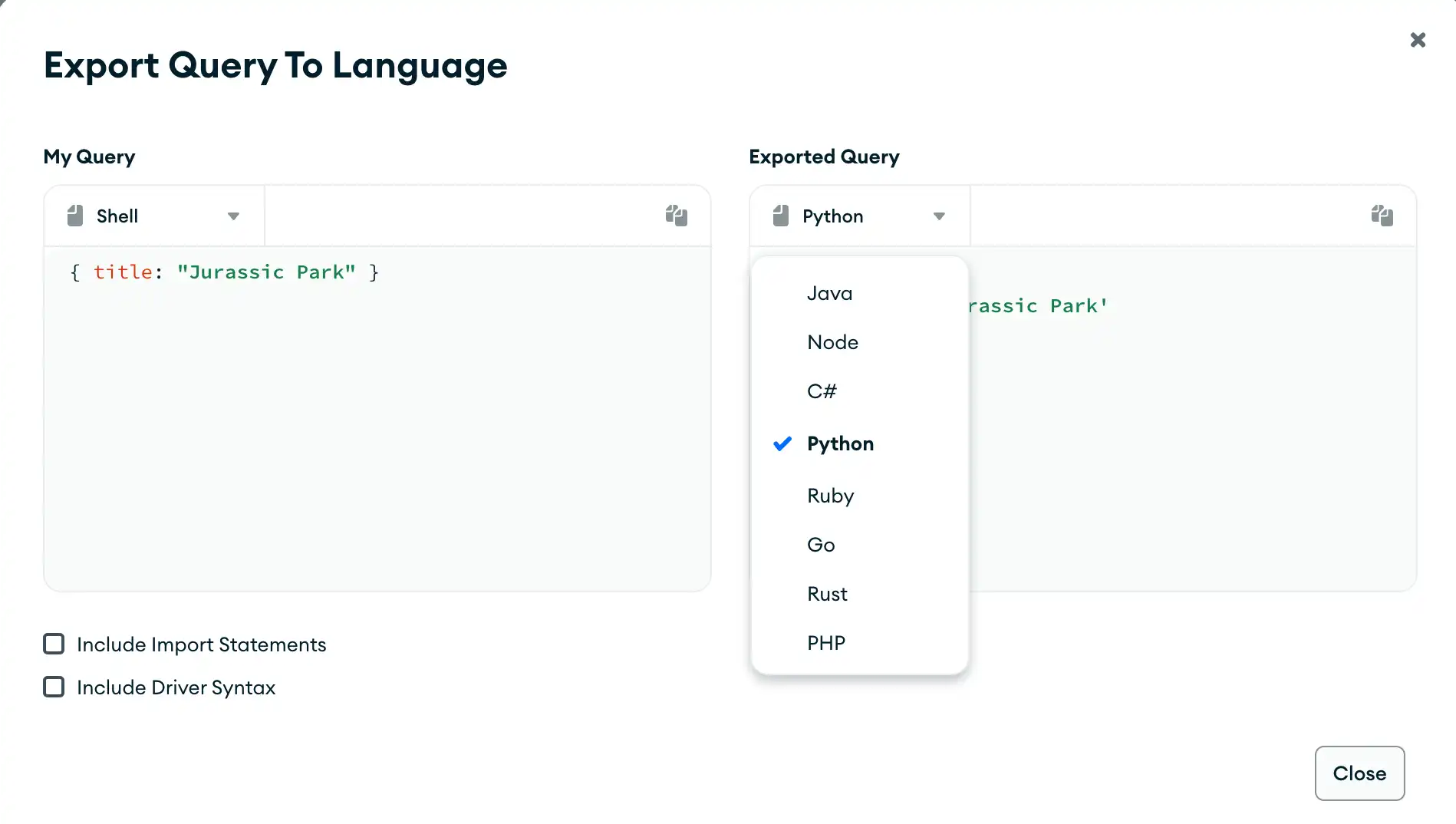Select Rust in the dropdown list

tap(827, 594)
